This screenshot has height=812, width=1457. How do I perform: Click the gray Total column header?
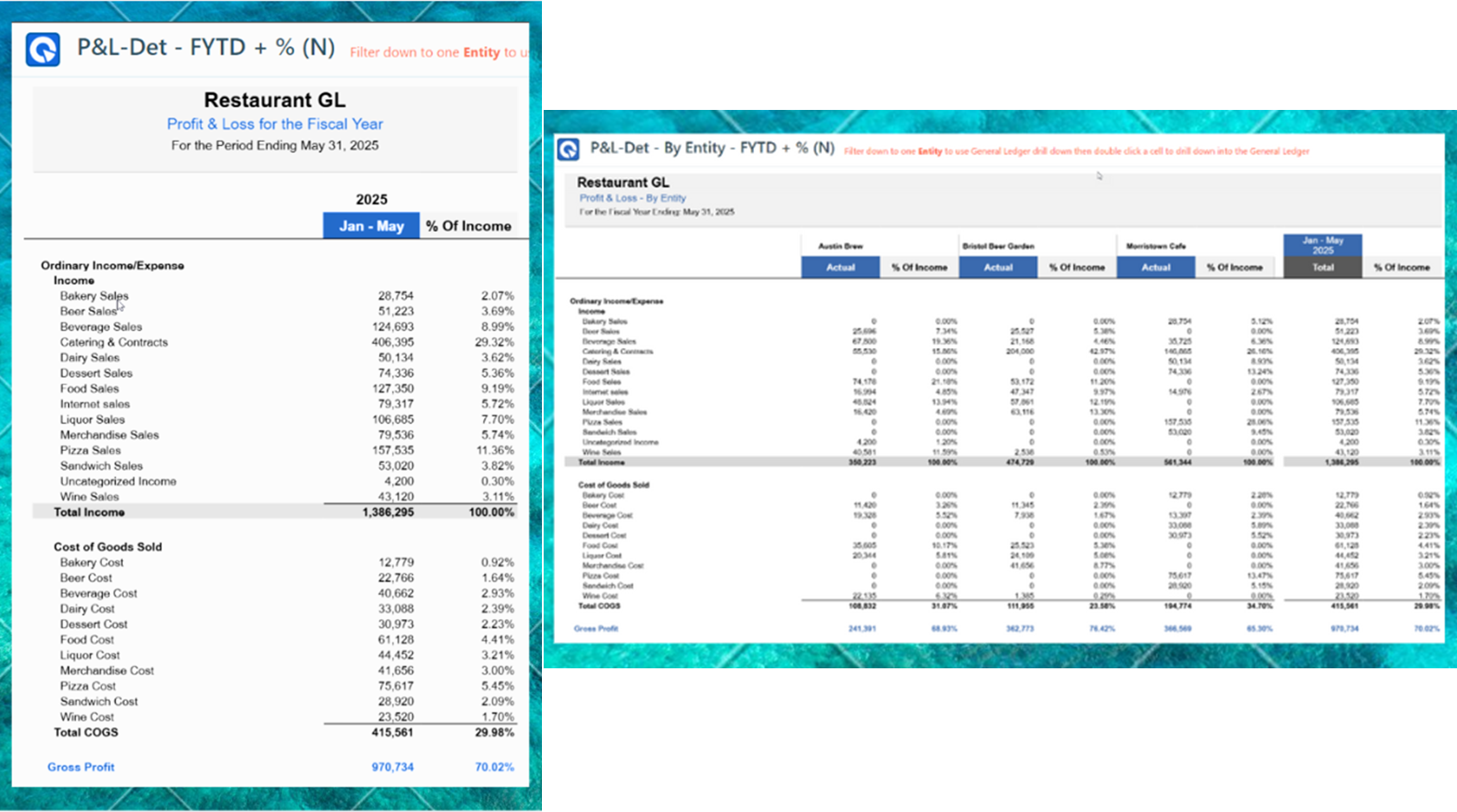click(1322, 267)
